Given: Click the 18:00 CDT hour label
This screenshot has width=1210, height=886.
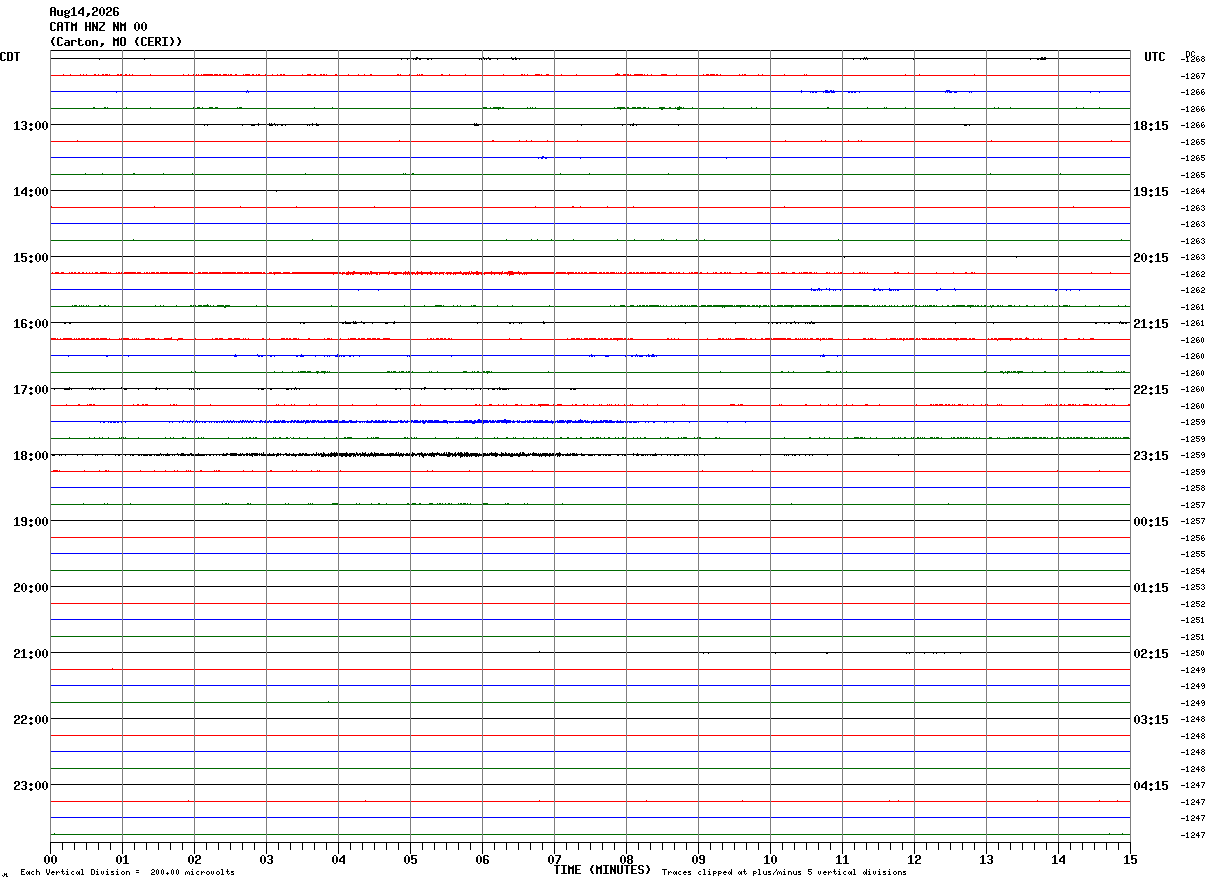Looking at the screenshot, I should [x=30, y=456].
